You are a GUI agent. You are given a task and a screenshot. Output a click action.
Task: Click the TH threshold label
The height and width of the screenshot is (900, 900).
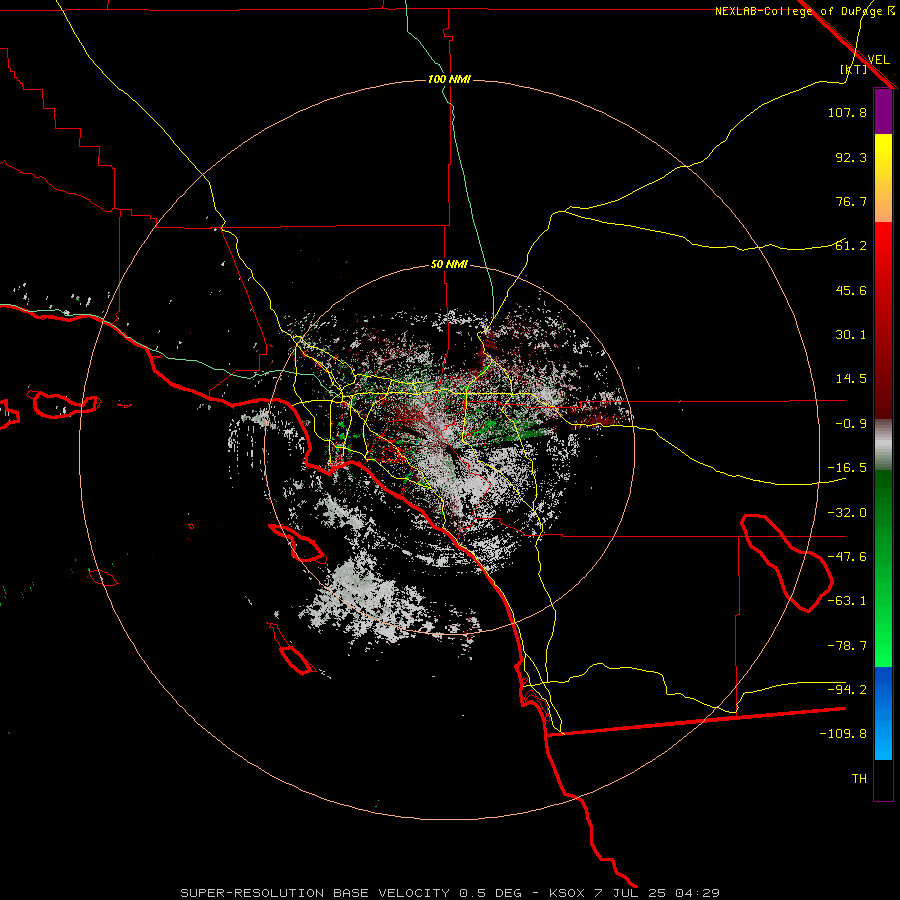[859, 779]
